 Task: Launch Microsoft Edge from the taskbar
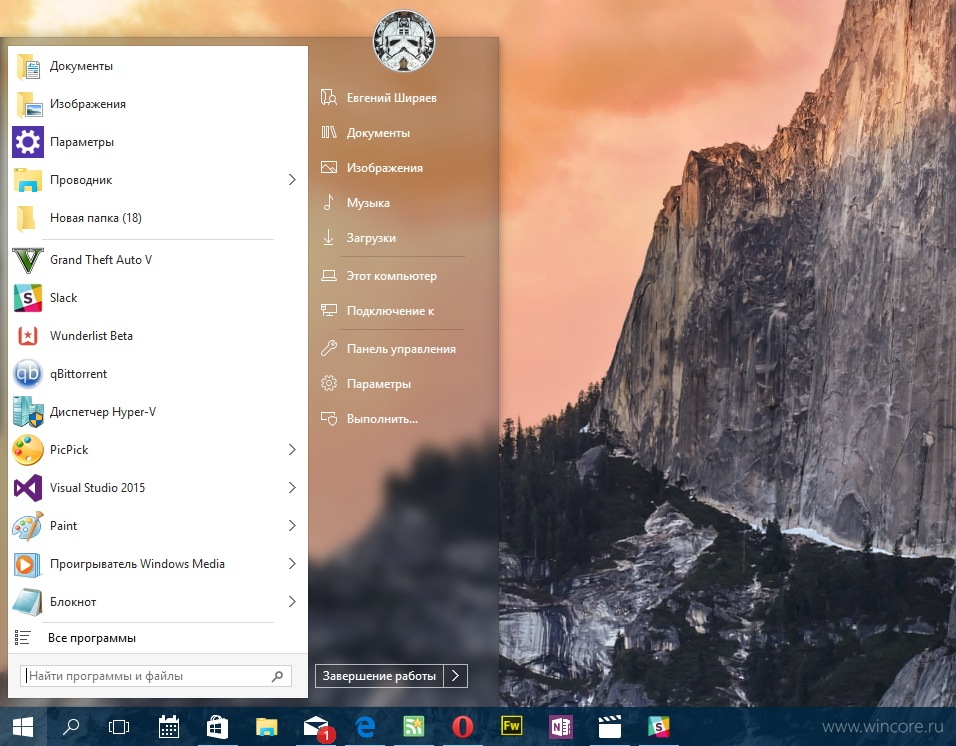(365, 726)
